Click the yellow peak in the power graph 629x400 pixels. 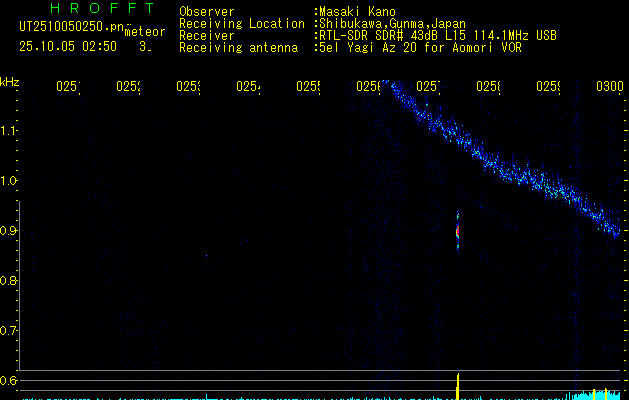458,385
